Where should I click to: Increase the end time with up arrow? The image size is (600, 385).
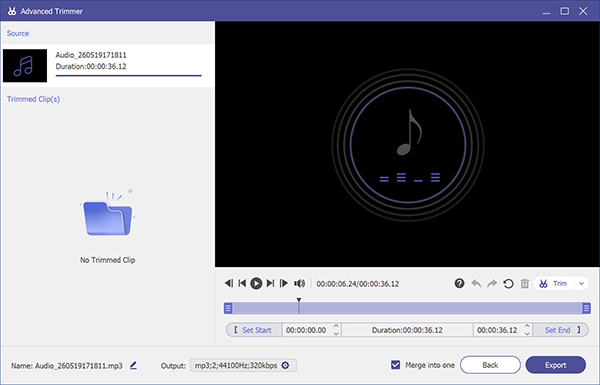527,326
